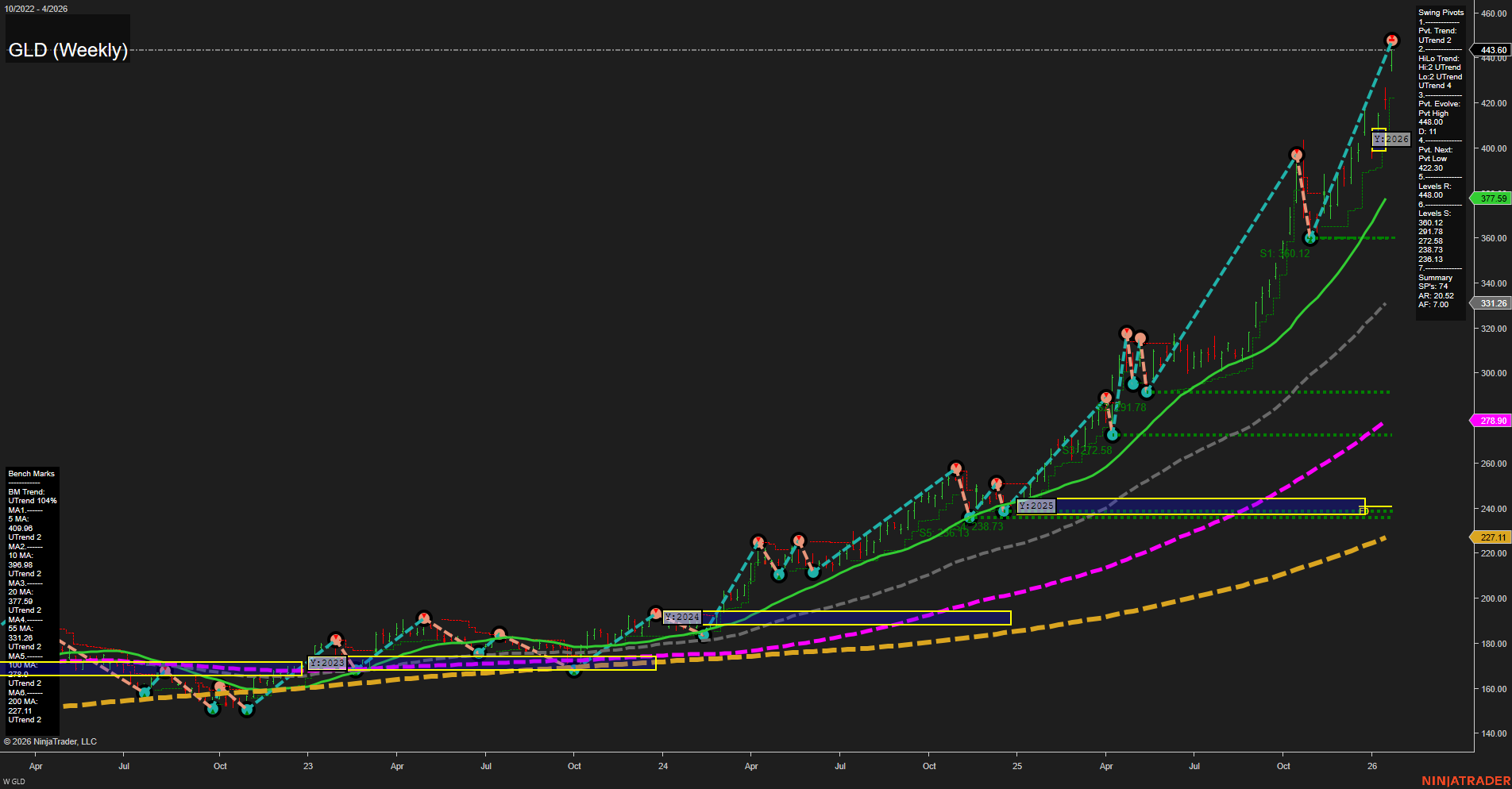
Task: Select the Y:2026 yearly marker label
Action: click(1392, 139)
